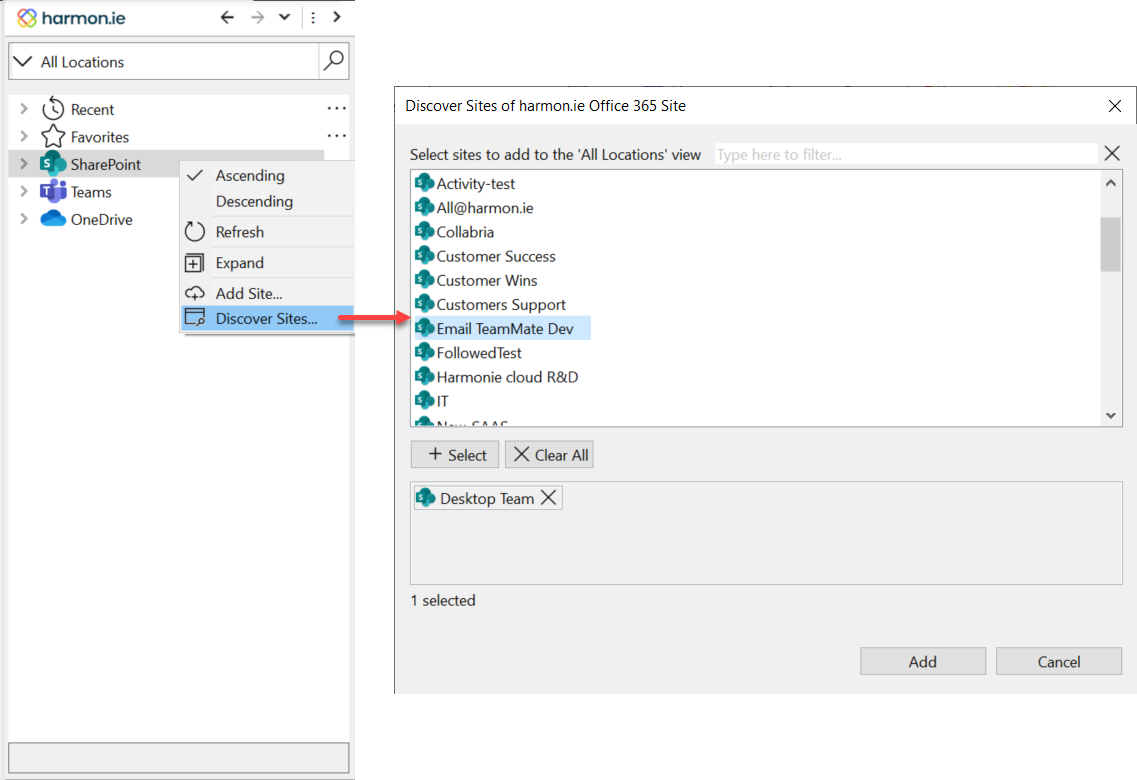The height and width of the screenshot is (780, 1137).
Task: Select the SharePoint tree item
Action: click(106, 165)
